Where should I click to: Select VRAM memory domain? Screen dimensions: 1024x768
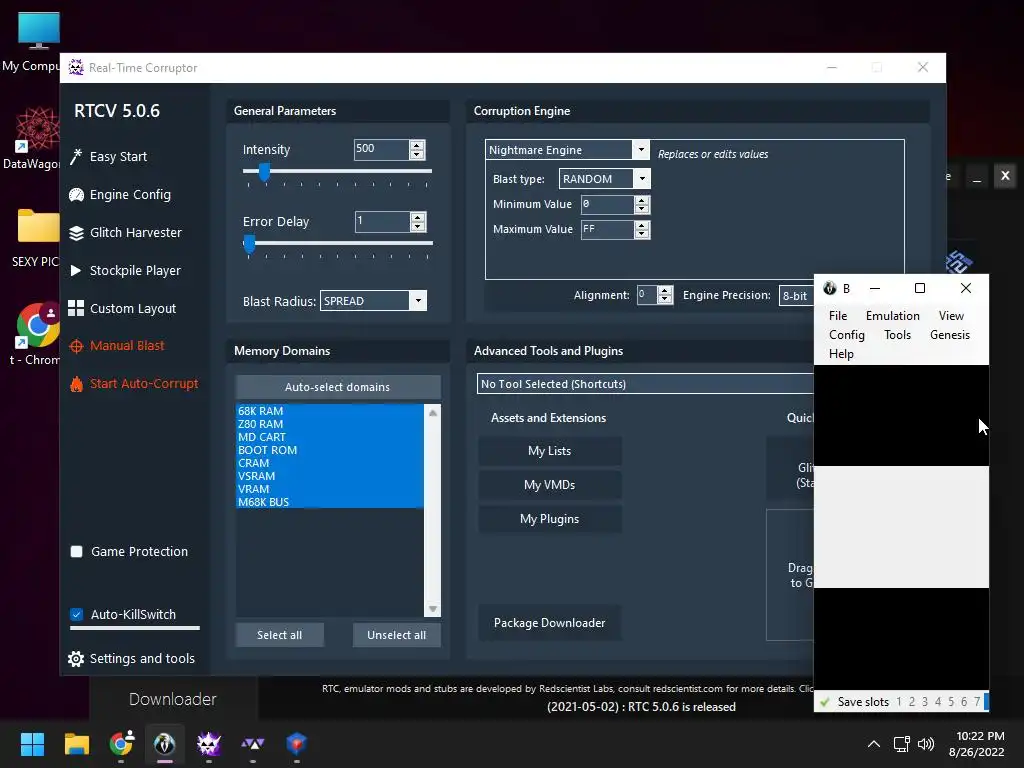[x=329, y=489]
